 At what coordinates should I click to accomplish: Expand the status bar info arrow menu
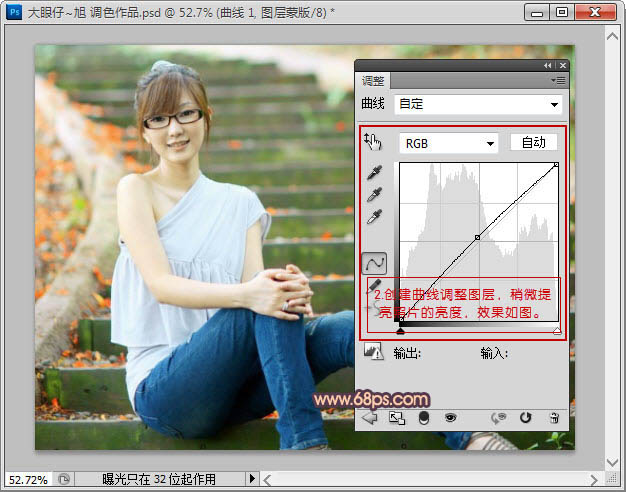253,480
